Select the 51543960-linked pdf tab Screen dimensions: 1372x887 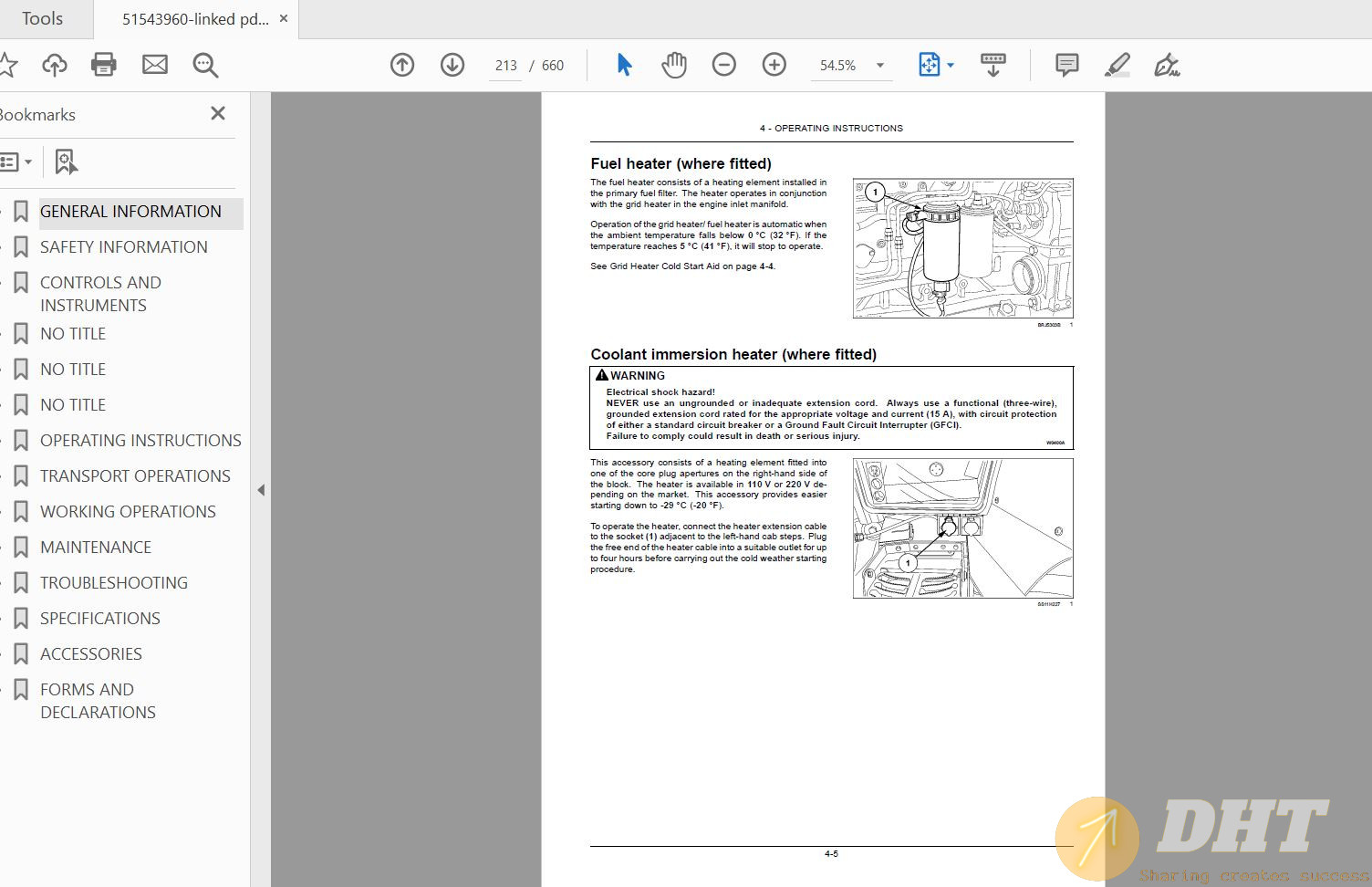point(195,19)
